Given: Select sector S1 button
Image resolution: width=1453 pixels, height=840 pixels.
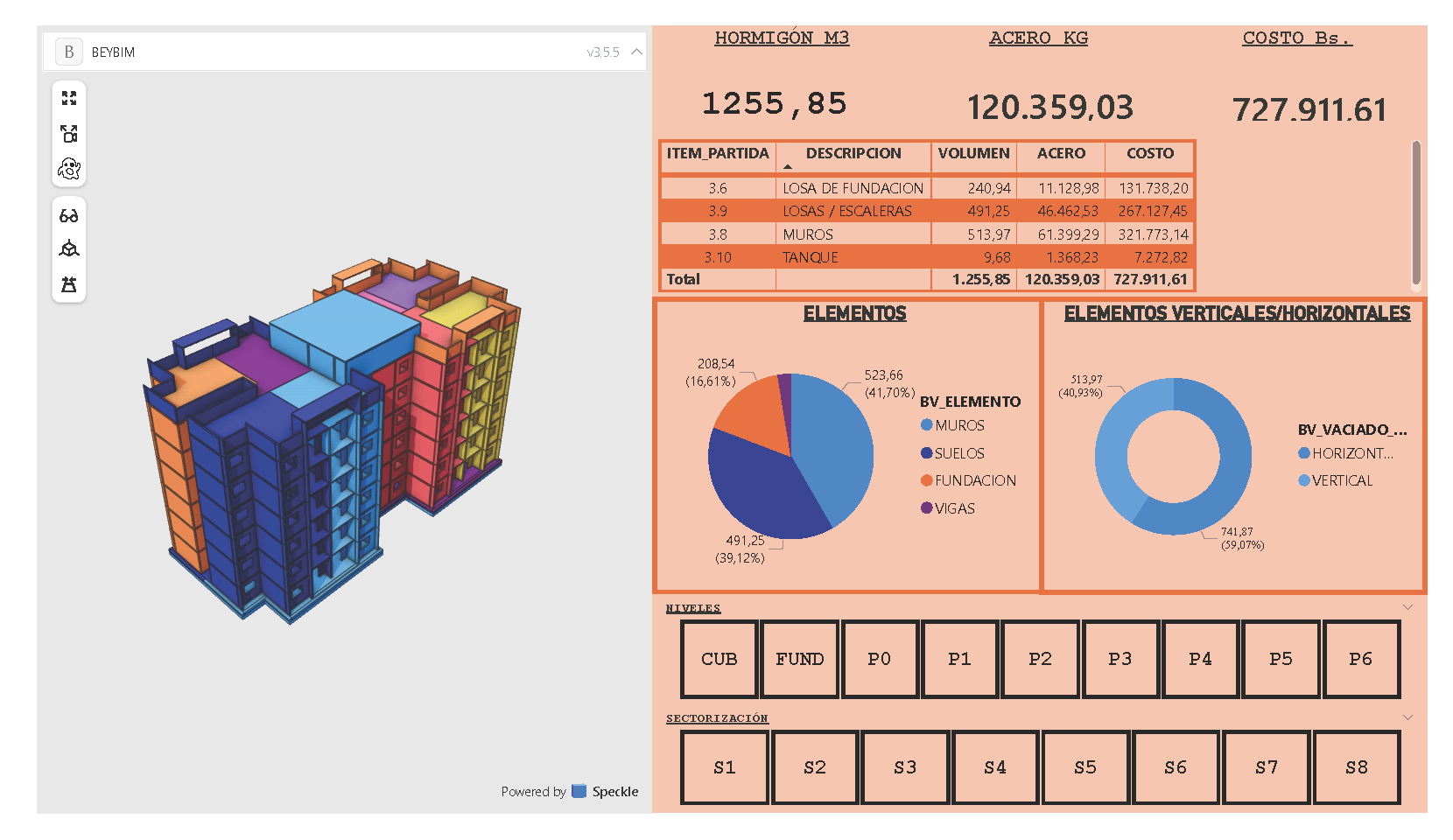Looking at the screenshot, I should (725, 767).
